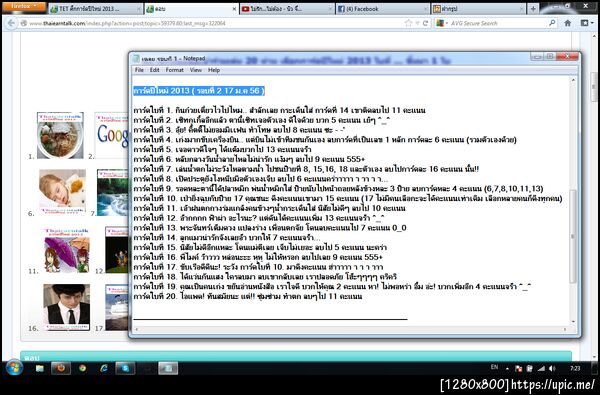Open the URL history dropdown arrow

[417, 23]
